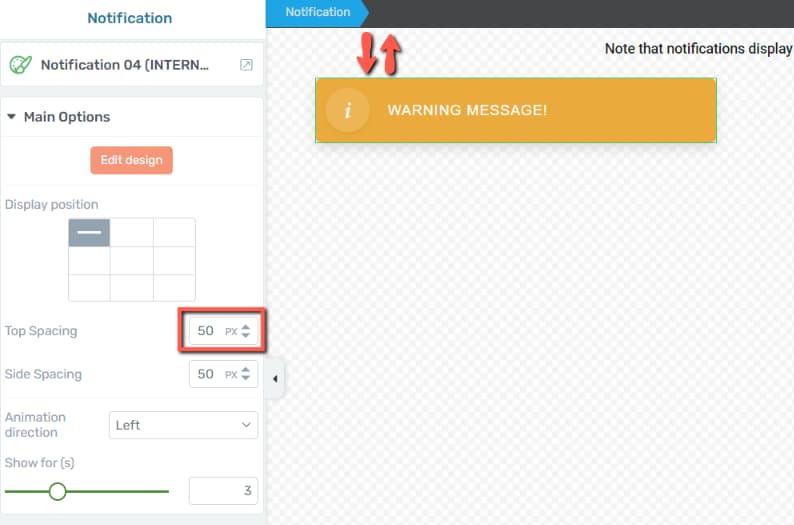The height and width of the screenshot is (525, 794).
Task: Select bottom-left display position cell
Action: click(89, 288)
